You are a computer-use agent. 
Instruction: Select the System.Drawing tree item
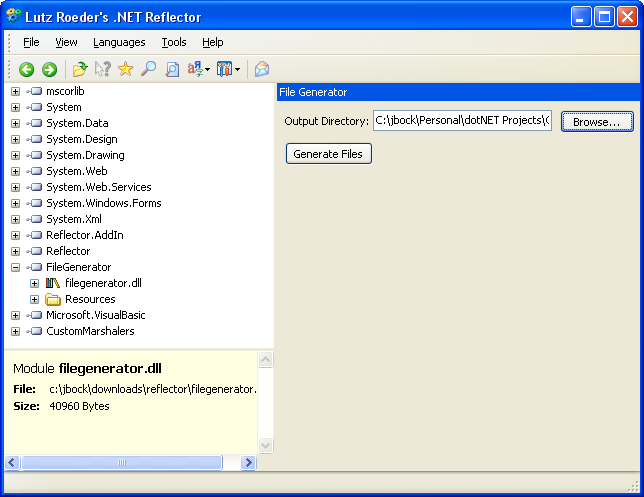[x=85, y=155]
